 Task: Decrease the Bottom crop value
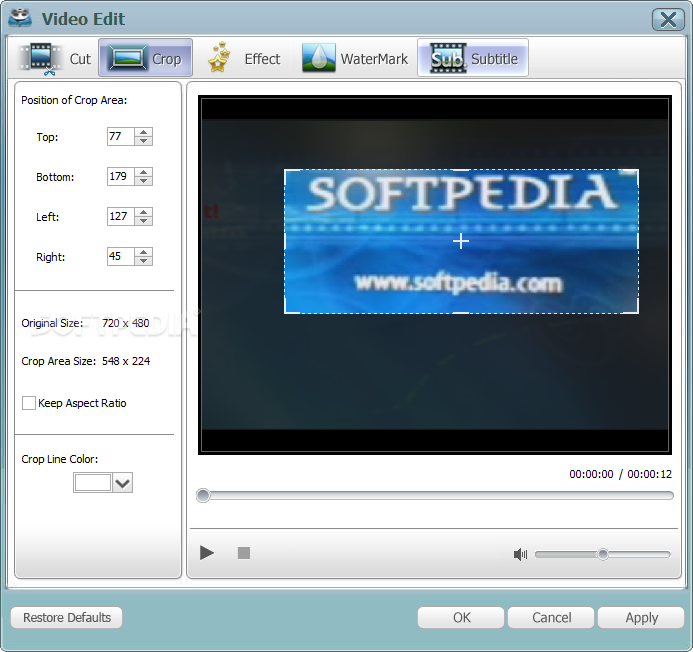point(144,181)
